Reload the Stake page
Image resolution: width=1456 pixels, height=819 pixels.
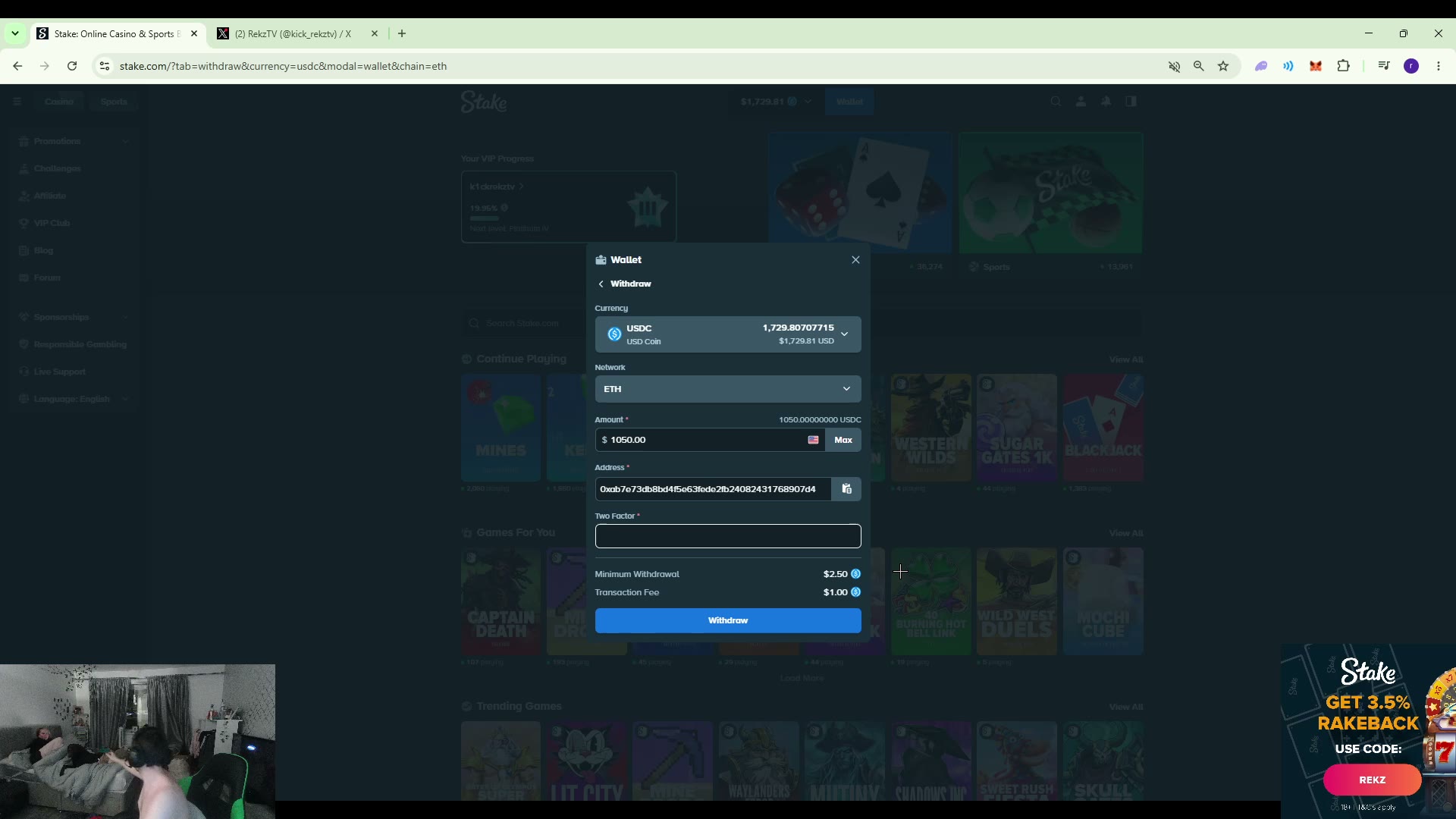click(72, 66)
